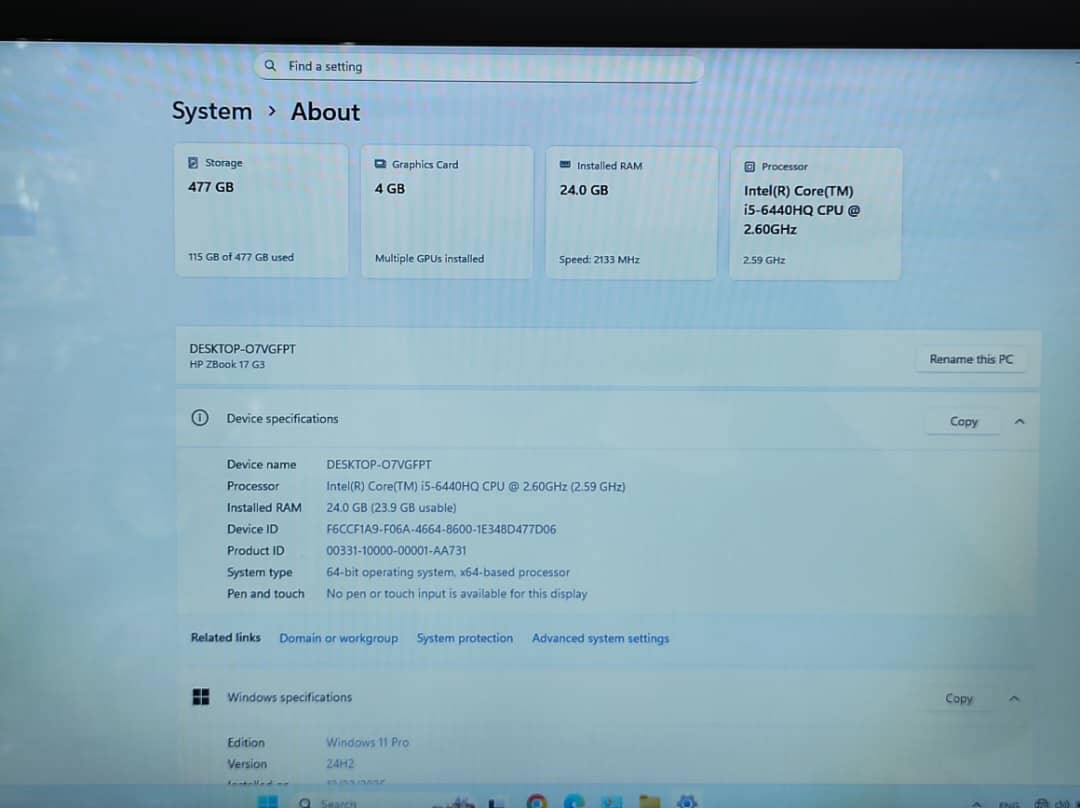Image resolution: width=1080 pixels, height=808 pixels.
Task: Click the Installed RAM icon
Action: (565, 165)
